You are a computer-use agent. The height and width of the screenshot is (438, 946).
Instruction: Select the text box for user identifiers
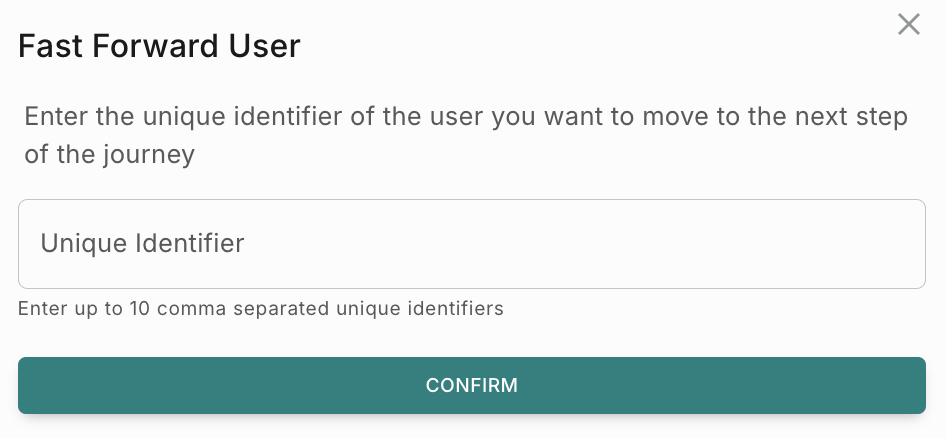pos(471,244)
